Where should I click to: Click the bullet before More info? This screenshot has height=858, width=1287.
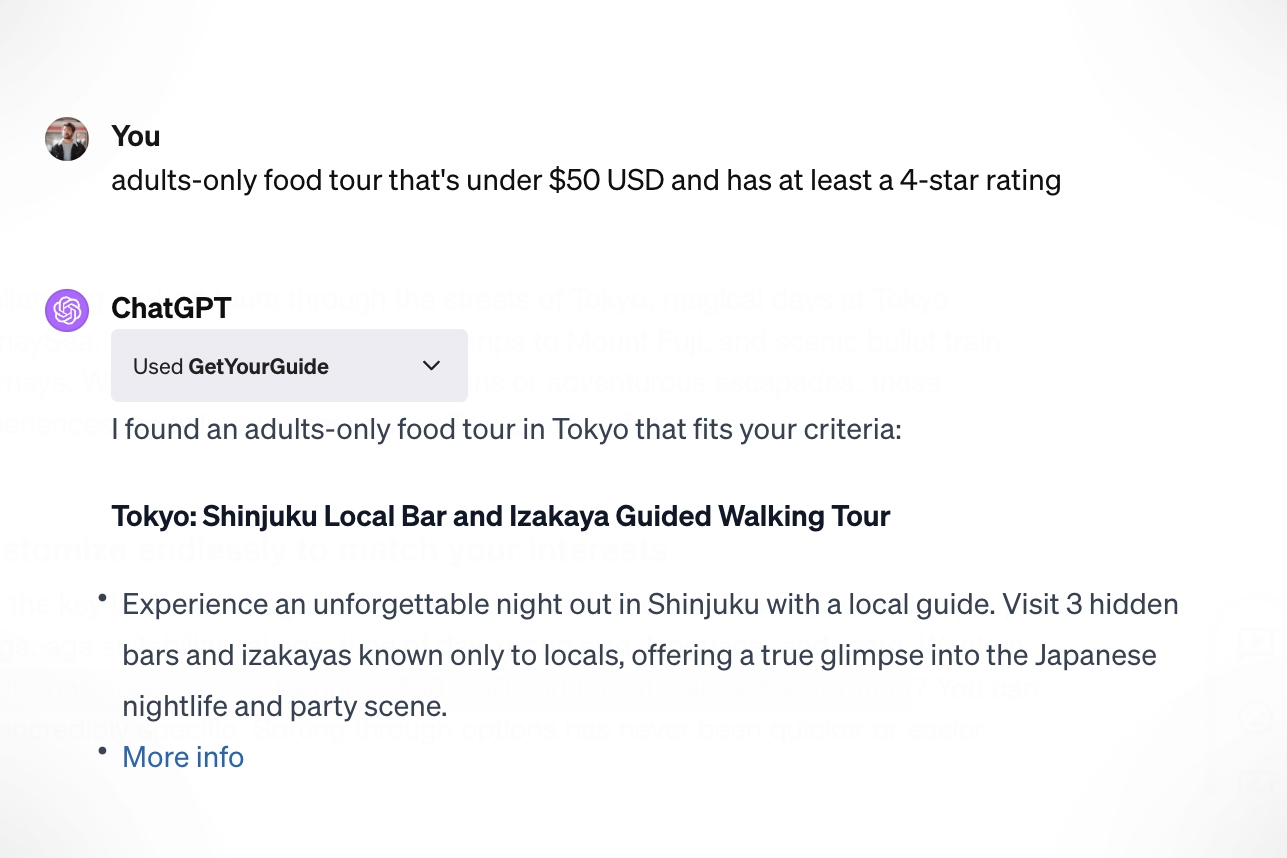[x=102, y=750]
